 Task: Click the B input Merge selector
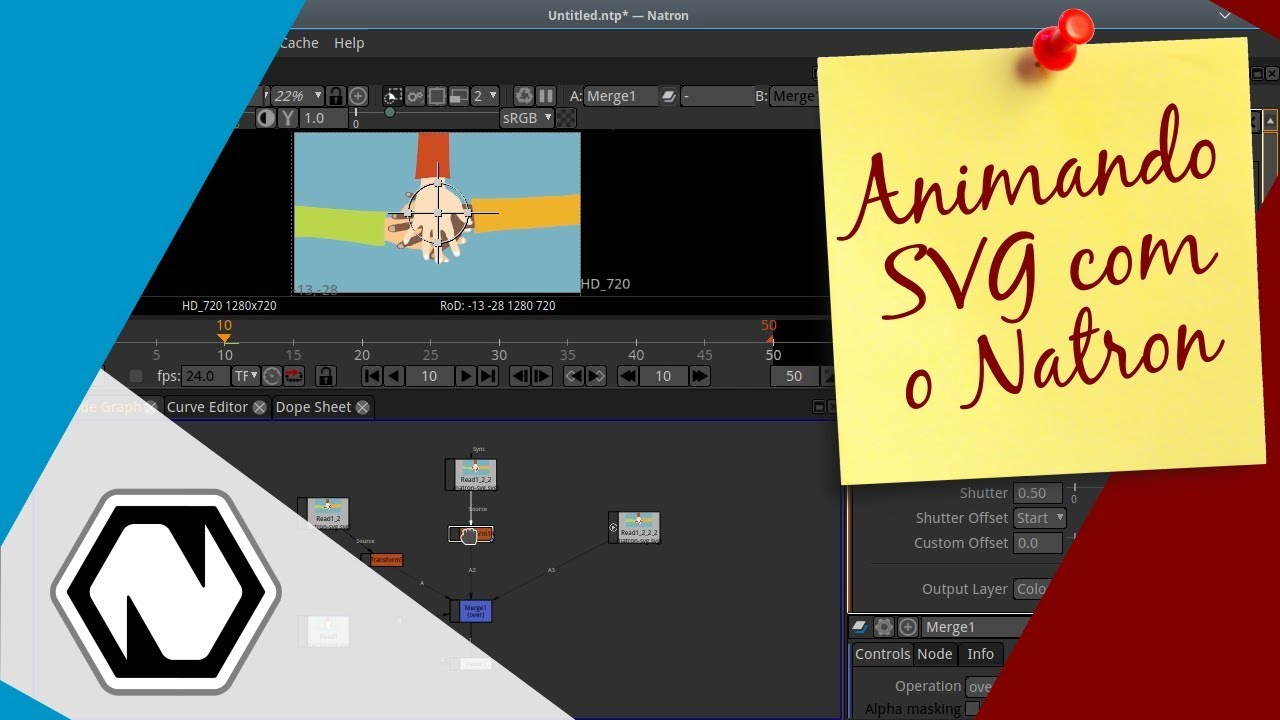794,96
